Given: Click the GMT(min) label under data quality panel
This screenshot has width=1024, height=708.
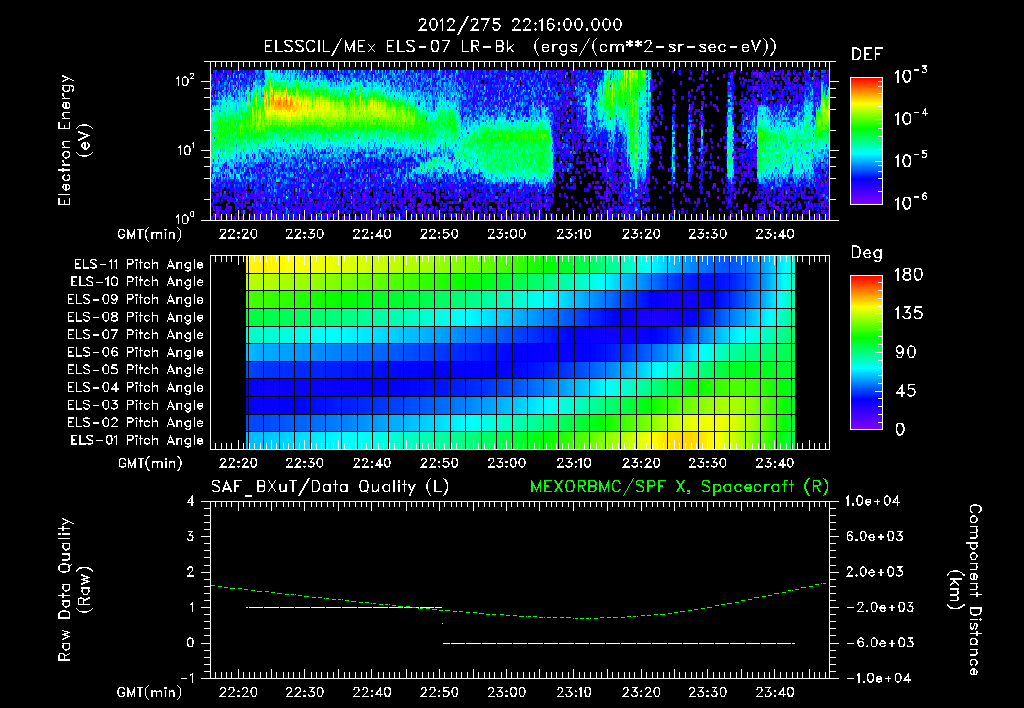Looking at the screenshot, I should (150, 692).
